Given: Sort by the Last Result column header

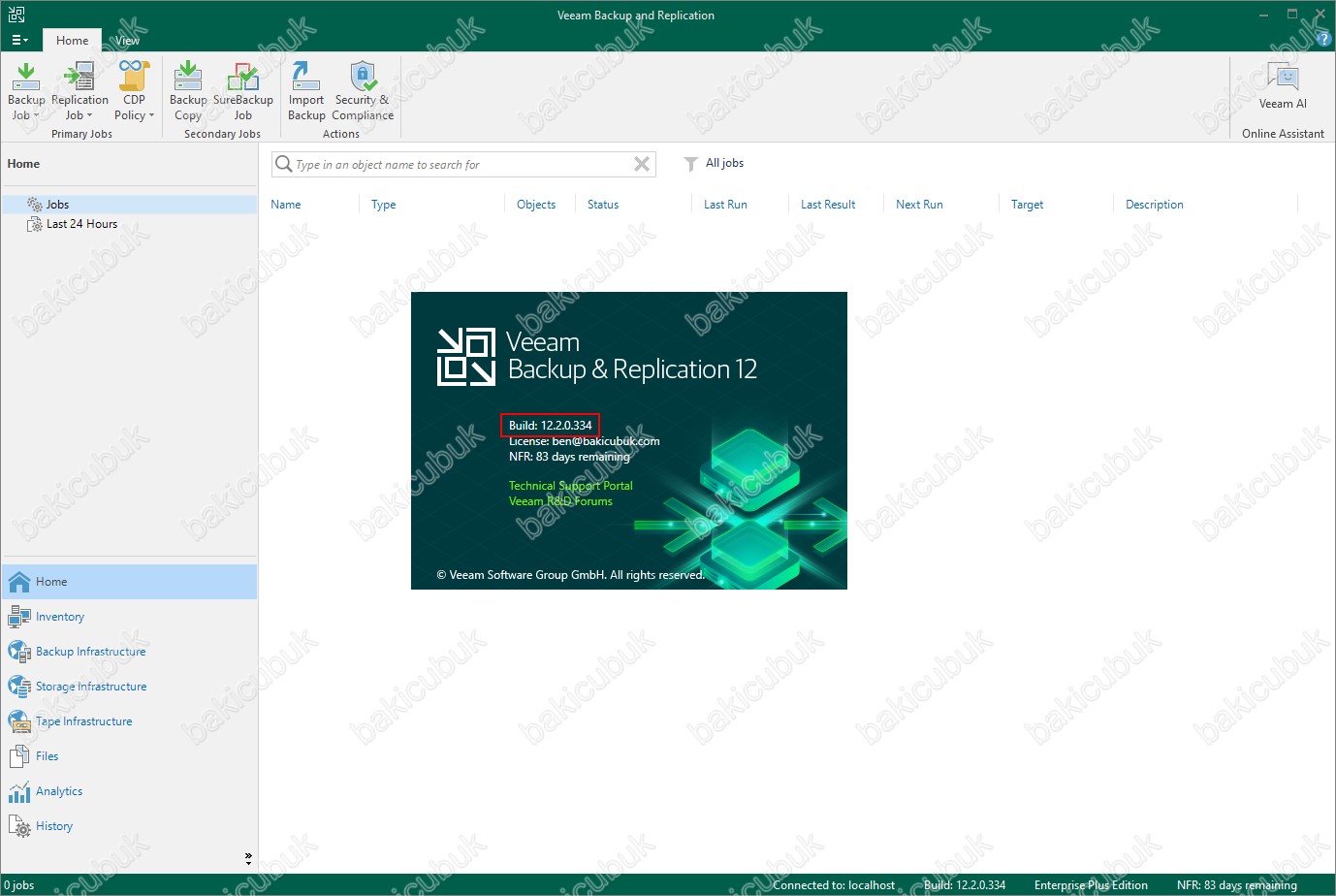Looking at the screenshot, I should pyautogui.click(x=828, y=205).
